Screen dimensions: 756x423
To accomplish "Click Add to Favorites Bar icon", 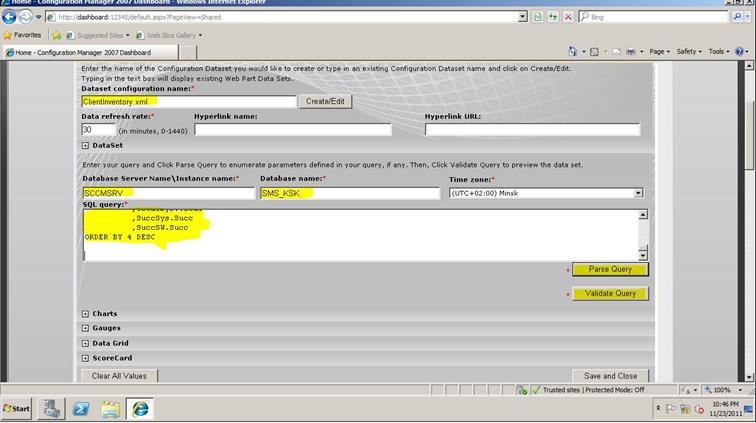I will tap(57, 35).
